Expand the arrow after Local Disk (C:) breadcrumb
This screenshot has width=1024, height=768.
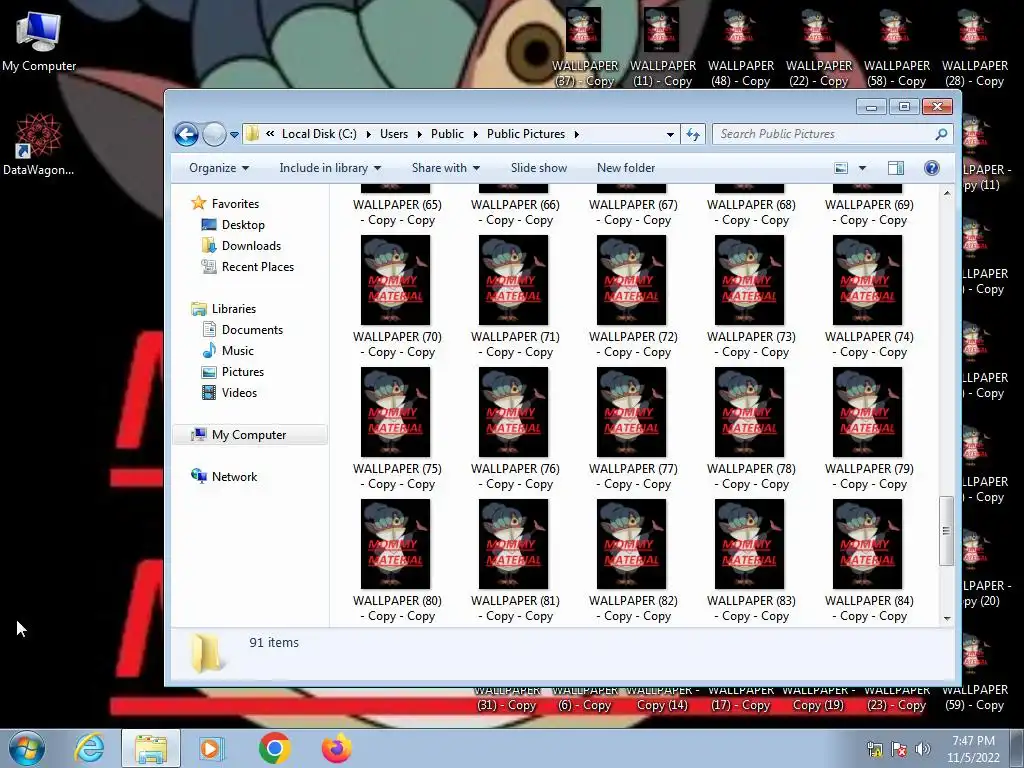pyautogui.click(x=368, y=135)
